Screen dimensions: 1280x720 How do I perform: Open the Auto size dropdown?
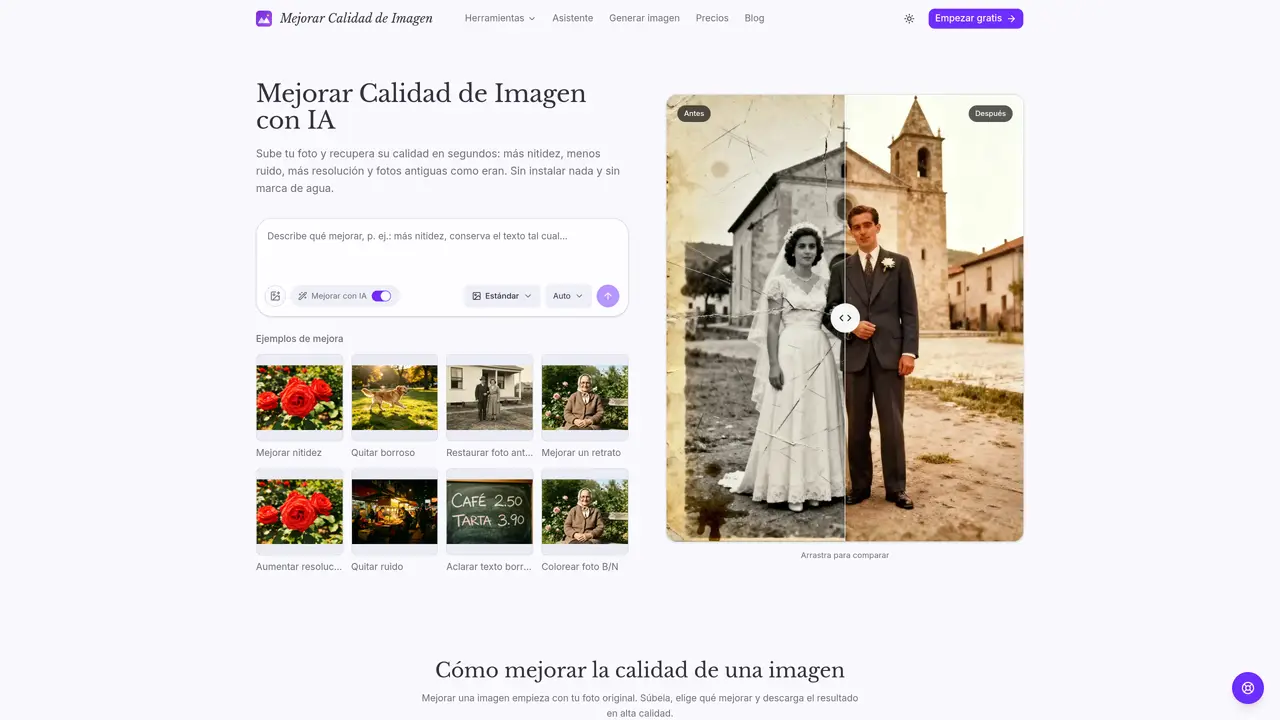pyautogui.click(x=568, y=296)
